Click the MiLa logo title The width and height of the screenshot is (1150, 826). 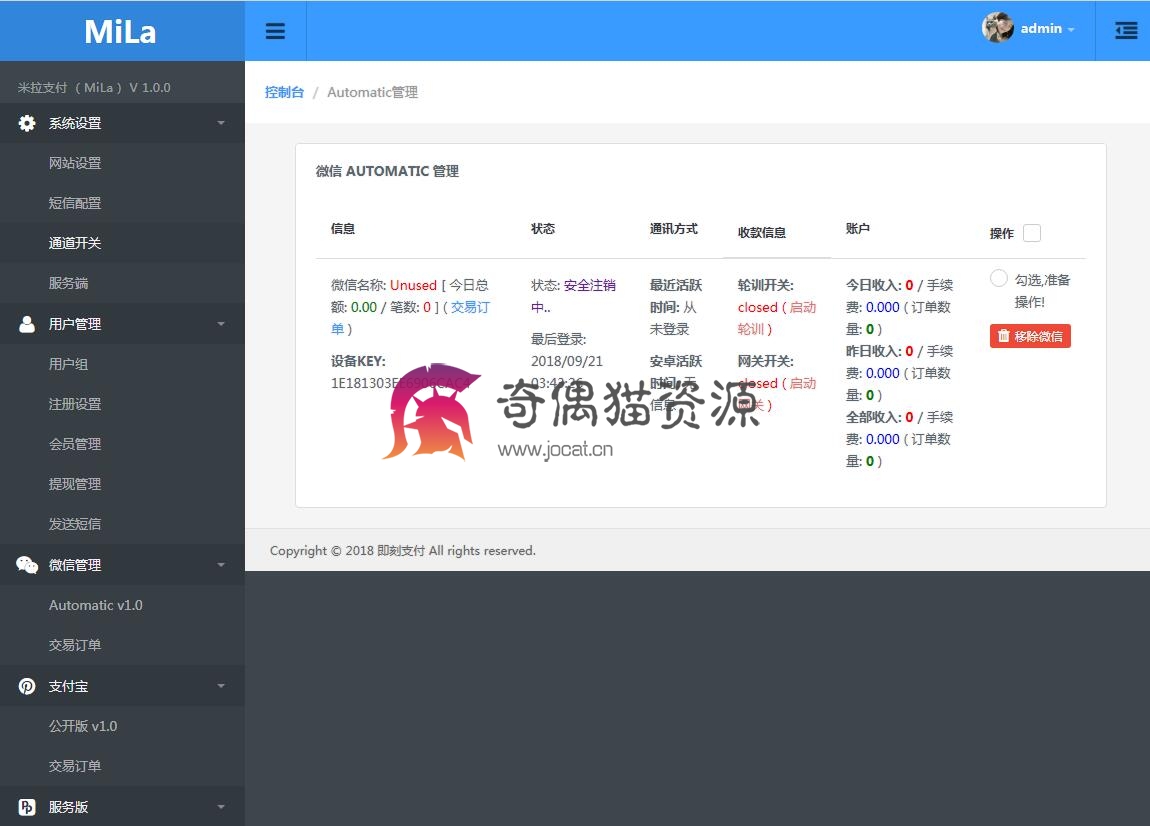tap(120, 32)
